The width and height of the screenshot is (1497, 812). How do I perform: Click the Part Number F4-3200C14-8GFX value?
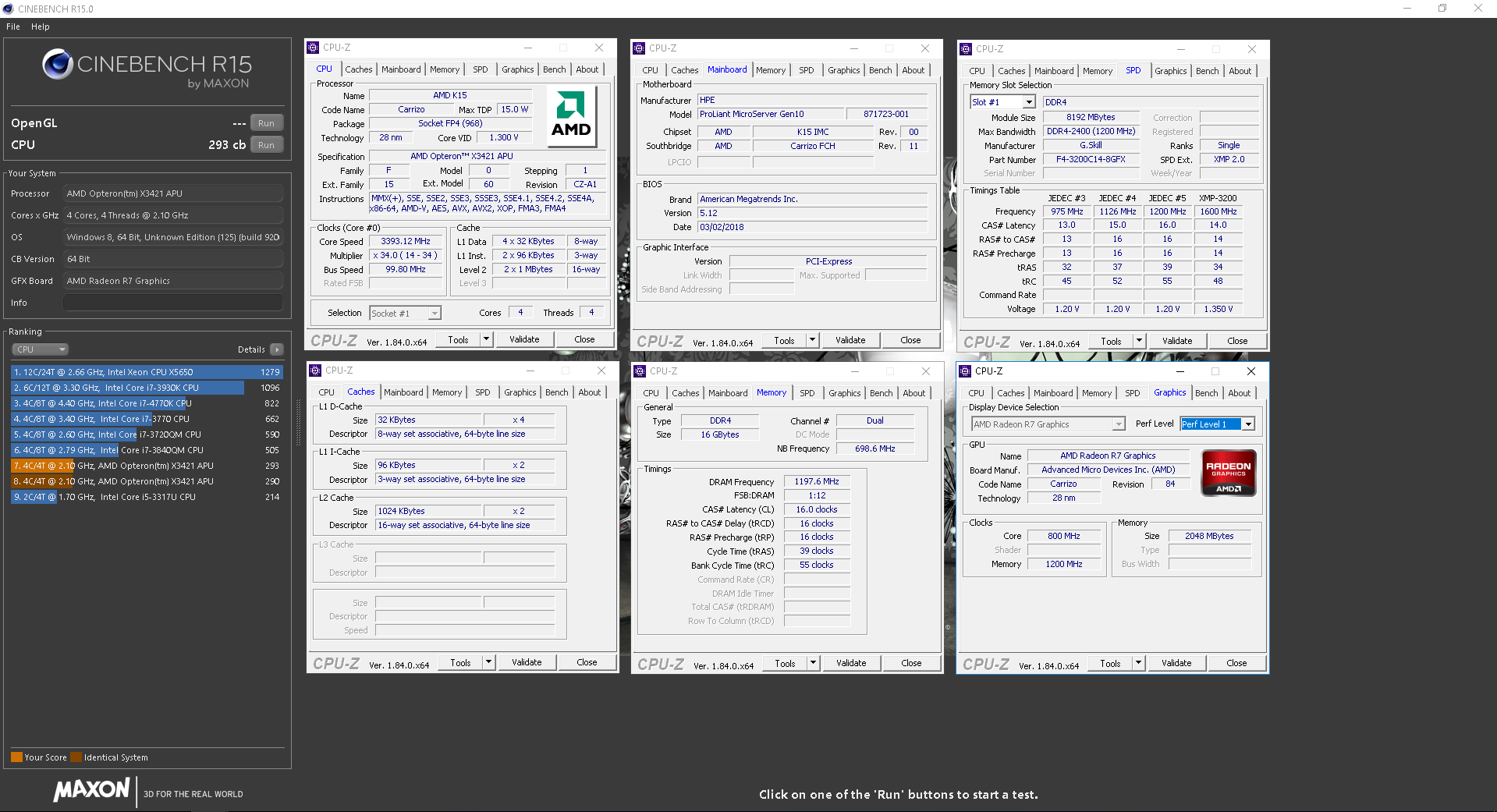tap(1091, 159)
